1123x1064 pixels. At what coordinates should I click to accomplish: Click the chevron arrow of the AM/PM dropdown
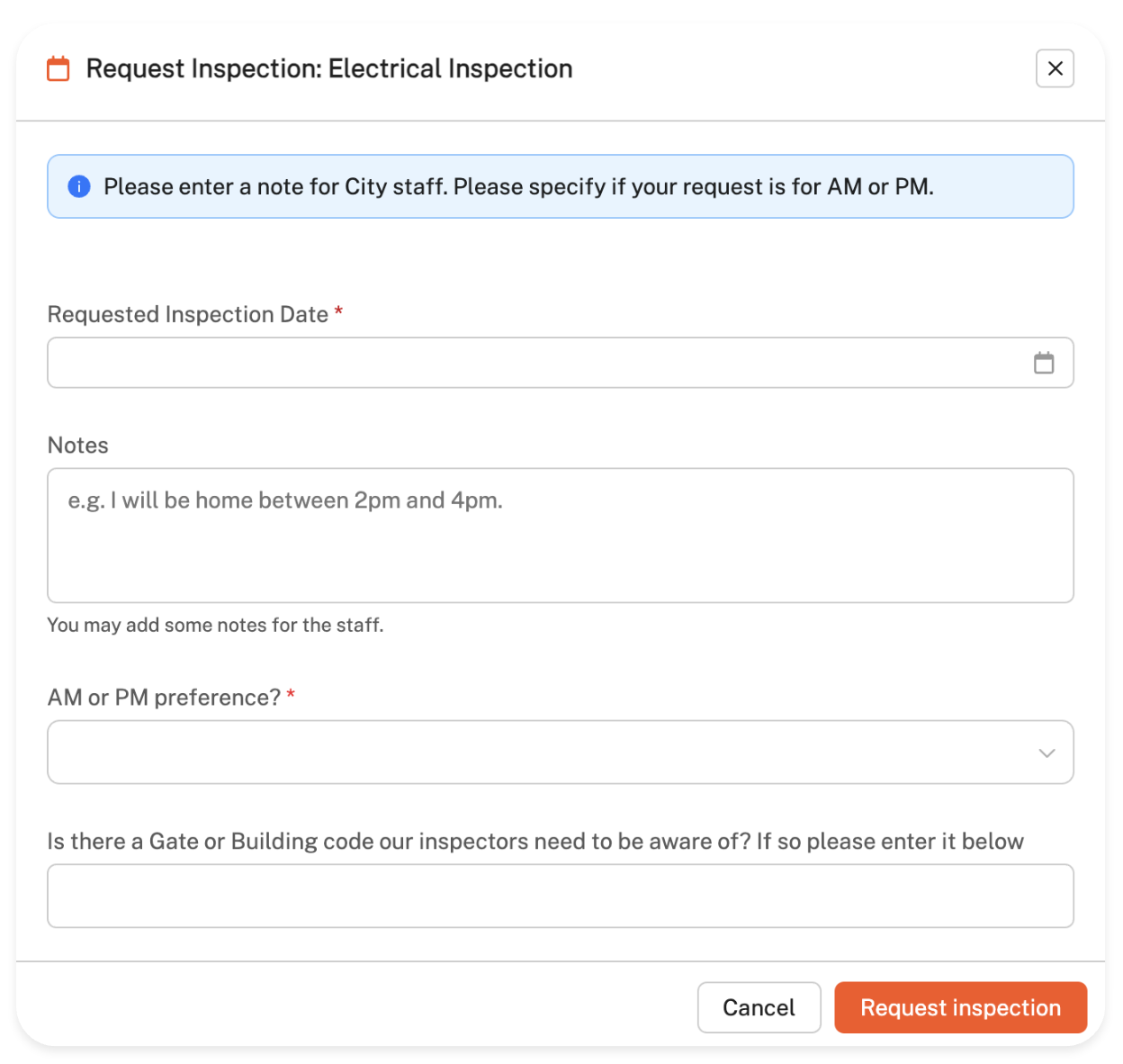(x=1047, y=753)
